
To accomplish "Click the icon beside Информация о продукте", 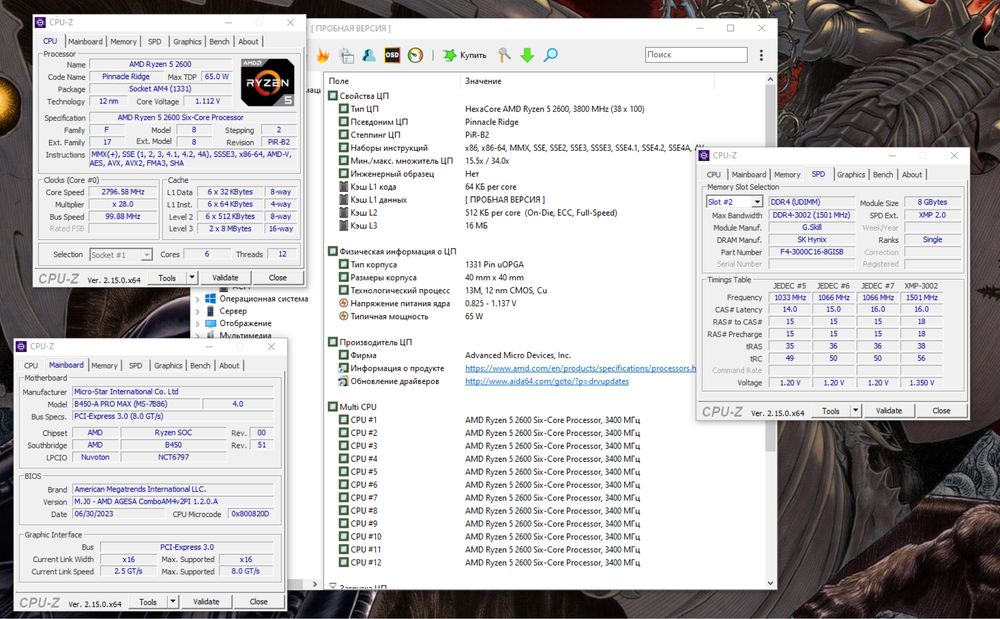I will pyautogui.click(x=343, y=368).
